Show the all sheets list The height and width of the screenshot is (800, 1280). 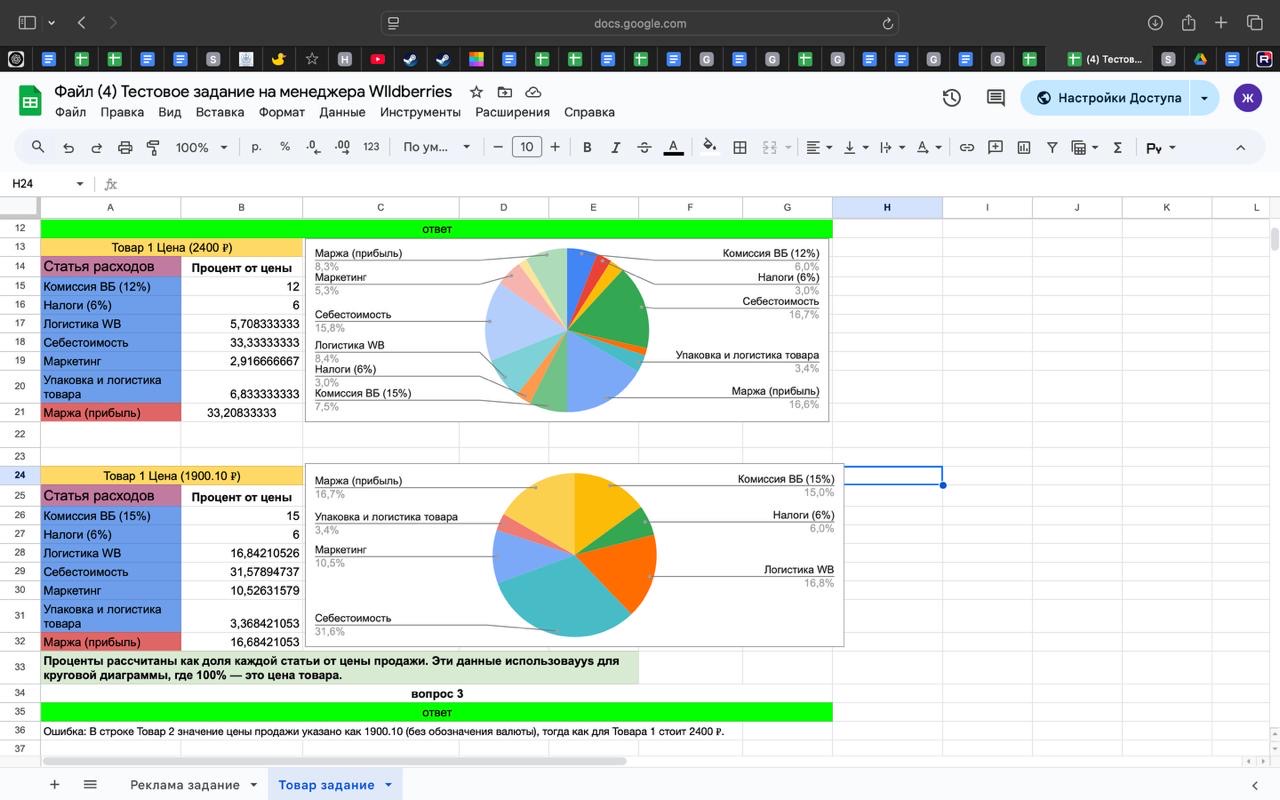coord(90,785)
